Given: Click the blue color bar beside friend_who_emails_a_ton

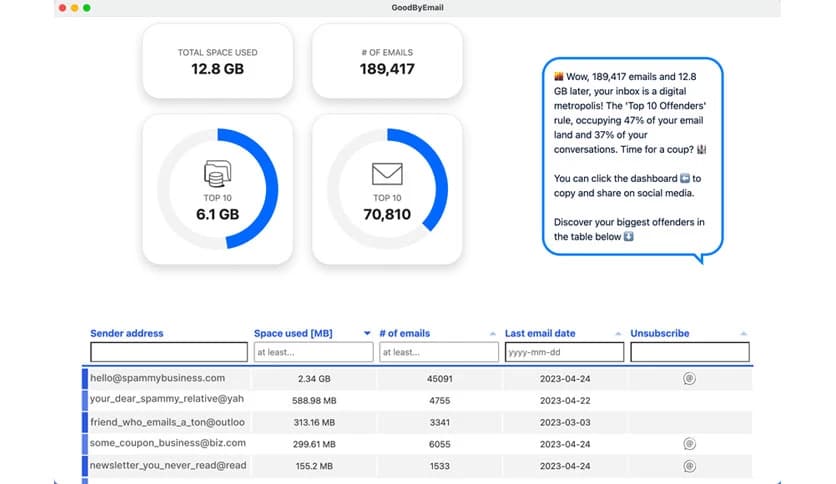Looking at the screenshot, I should click(86, 421).
